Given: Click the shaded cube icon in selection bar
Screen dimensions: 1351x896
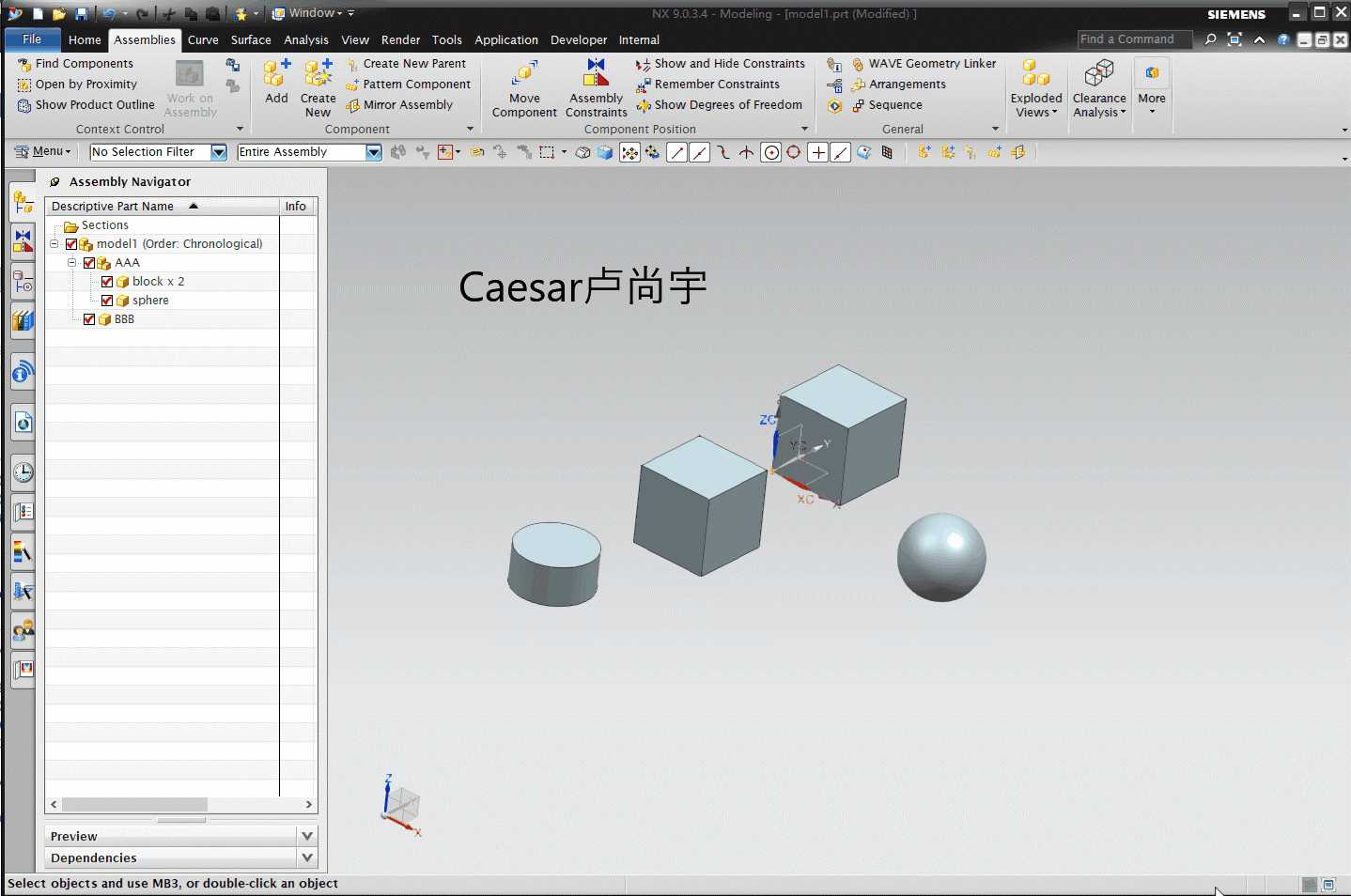Looking at the screenshot, I should 605,152.
